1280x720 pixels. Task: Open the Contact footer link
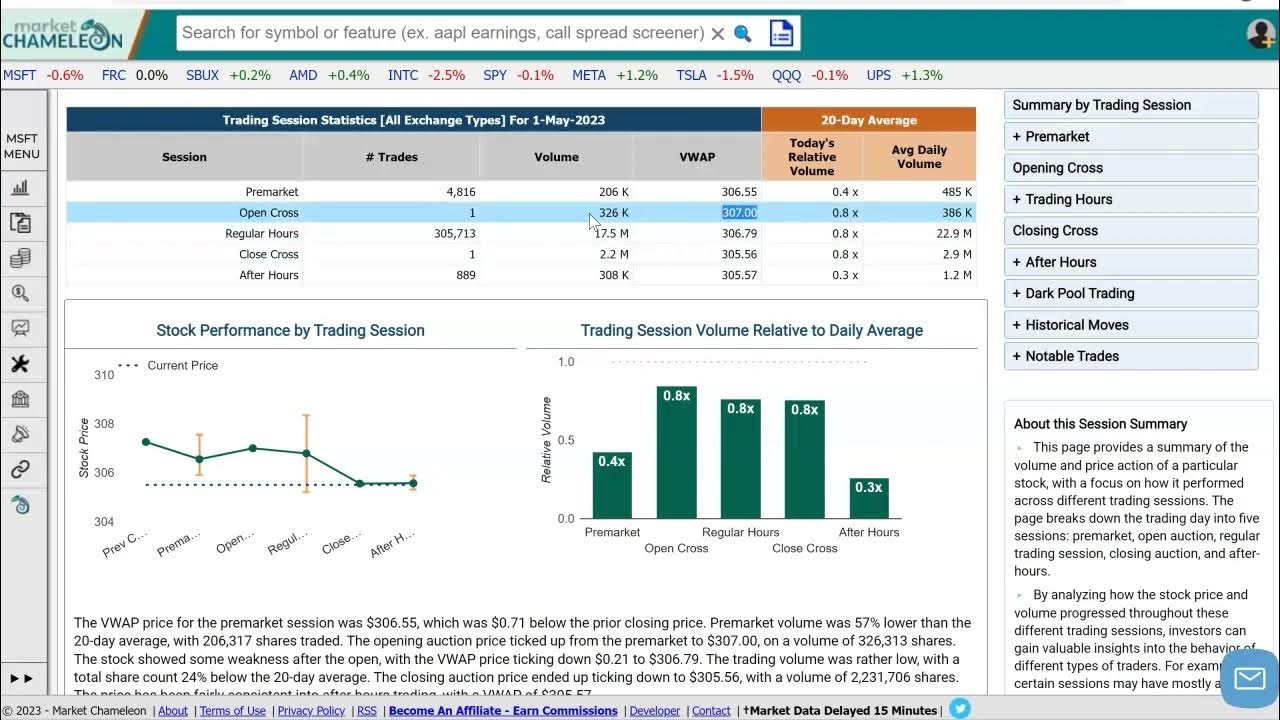[711, 711]
